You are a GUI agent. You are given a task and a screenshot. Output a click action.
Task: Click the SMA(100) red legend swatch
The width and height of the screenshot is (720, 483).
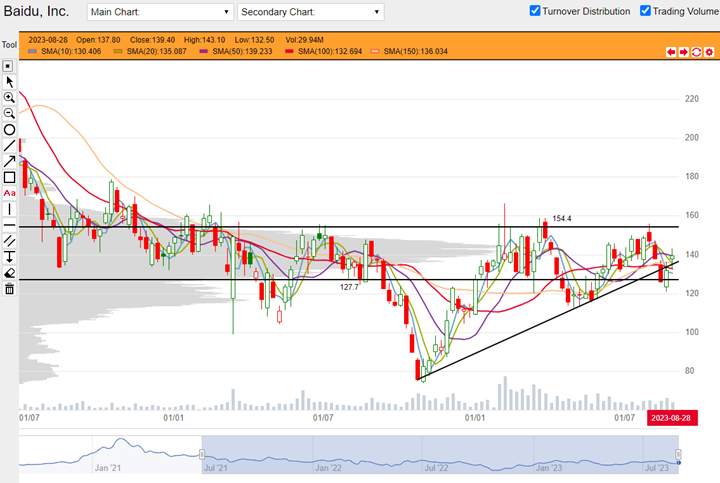click(x=289, y=51)
